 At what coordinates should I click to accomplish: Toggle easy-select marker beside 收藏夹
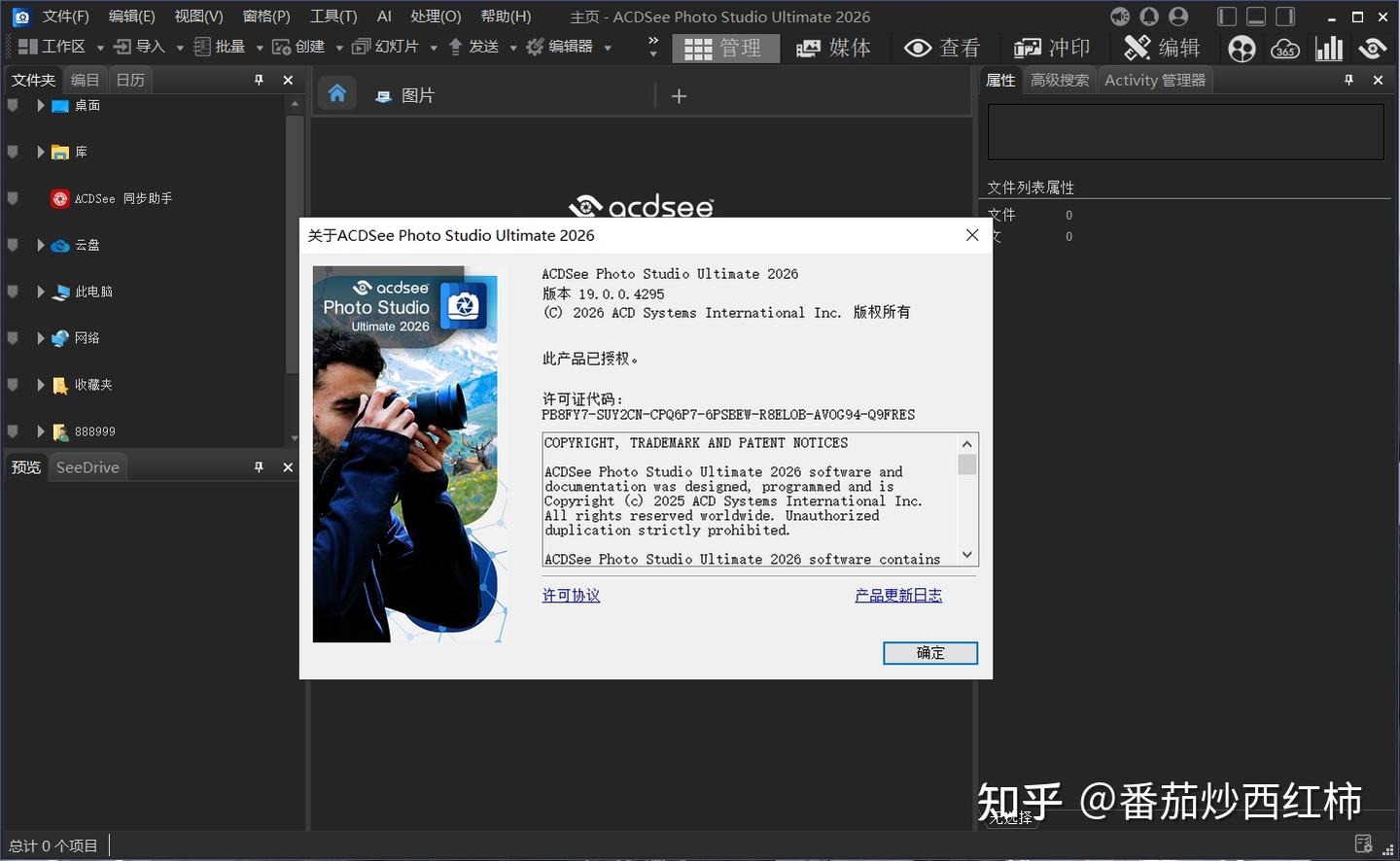click(13, 385)
